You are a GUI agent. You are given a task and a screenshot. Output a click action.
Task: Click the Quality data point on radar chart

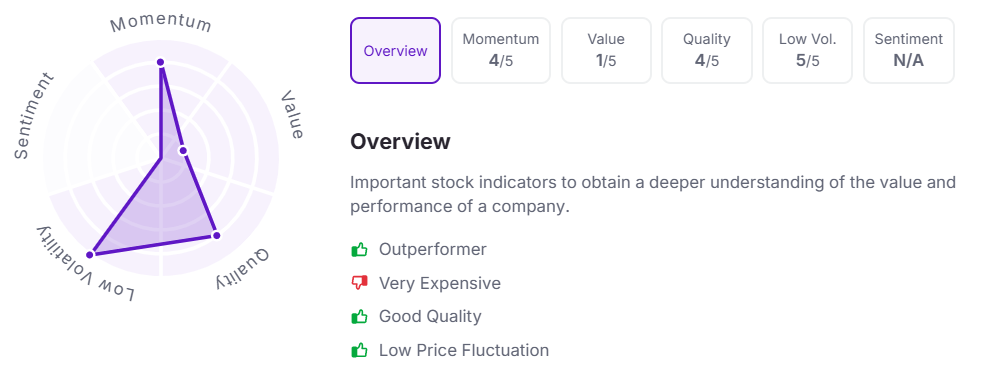pyautogui.click(x=216, y=236)
